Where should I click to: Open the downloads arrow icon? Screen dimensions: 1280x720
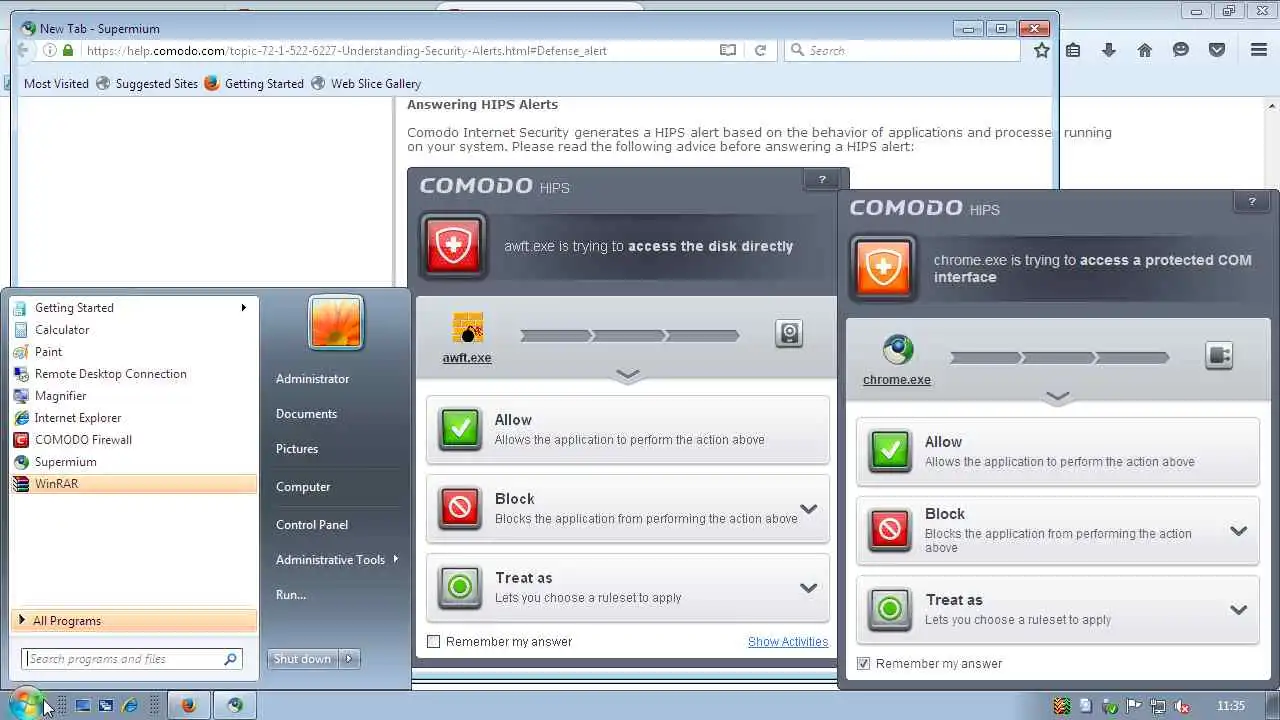1109,50
